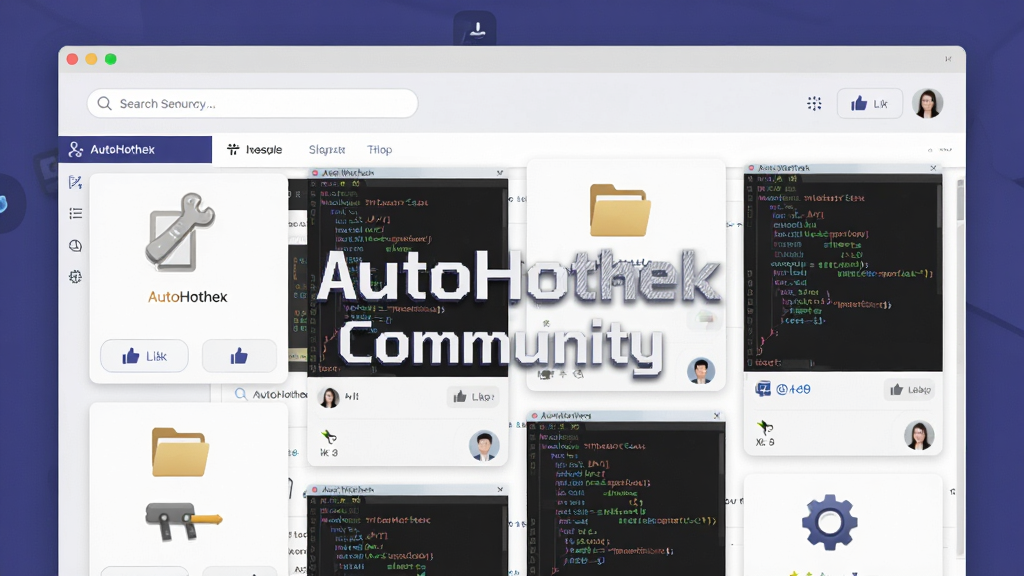Click the clock history icon in sidebar

(75, 246)
